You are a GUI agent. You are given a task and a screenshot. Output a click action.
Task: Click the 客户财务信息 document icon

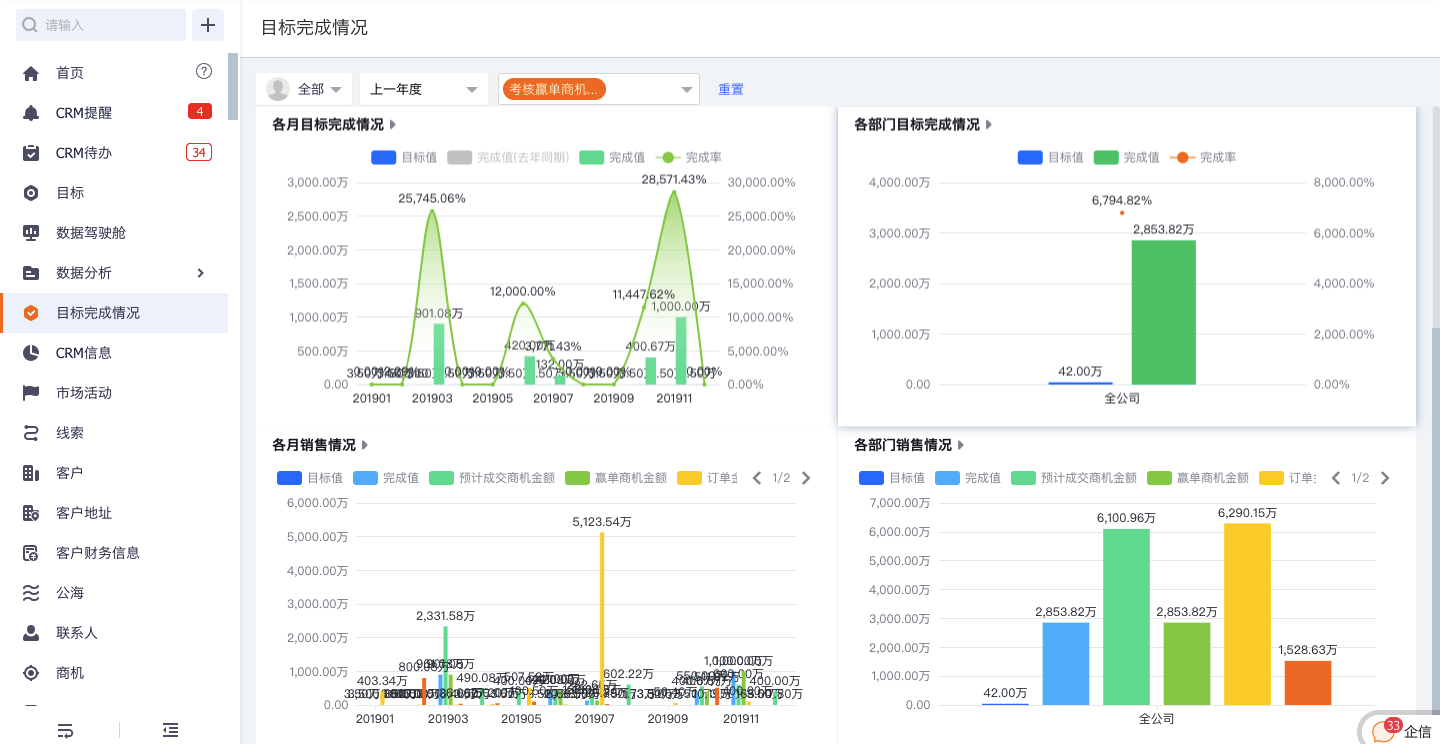click(31, 553)
